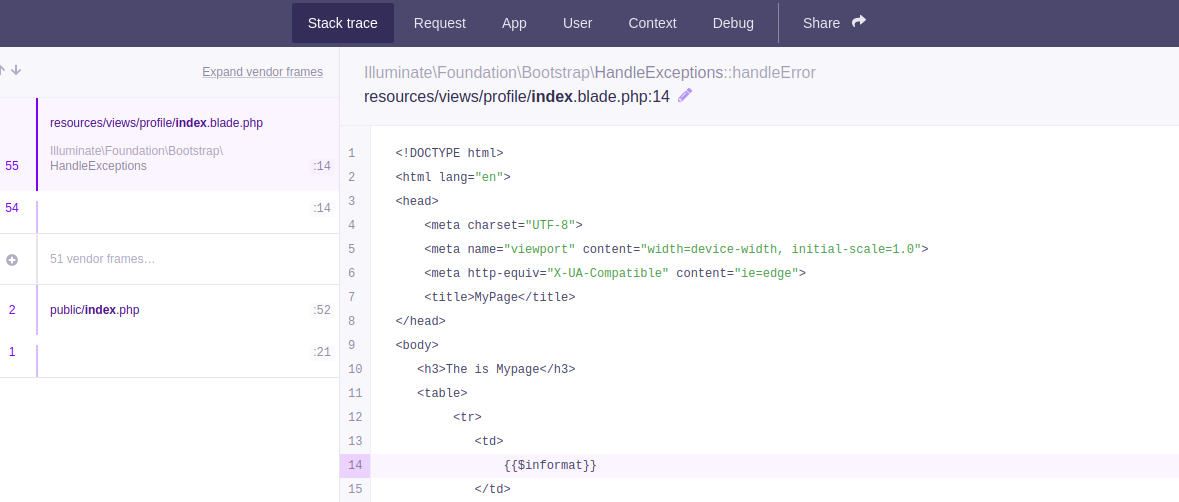Select the User tab
The height and width of the screenshot is (502, 1179).
(577, 23)
